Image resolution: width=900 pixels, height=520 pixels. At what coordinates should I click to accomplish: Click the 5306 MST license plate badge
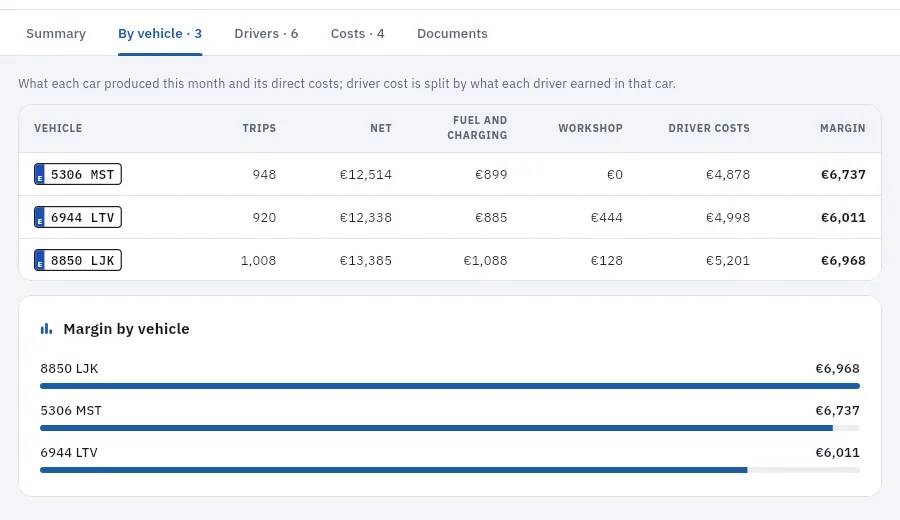(x=77, y=174)
